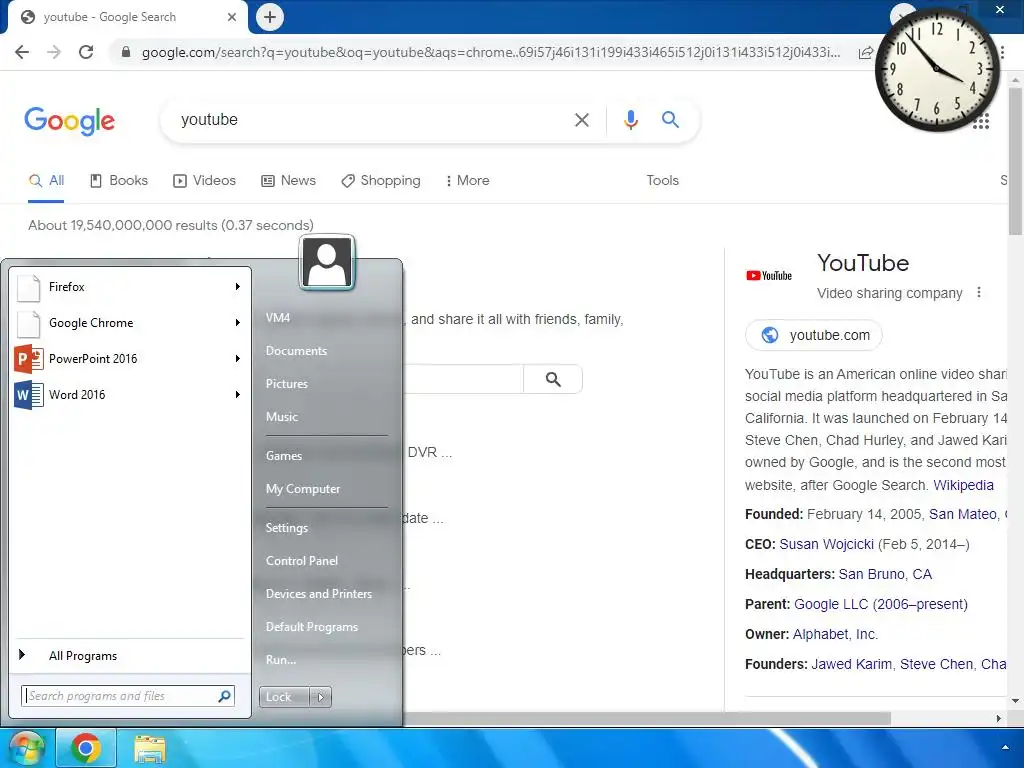Open File Explorer from the taskbar
This screenshot has height=768, width=1024.
tap(150, 749)
